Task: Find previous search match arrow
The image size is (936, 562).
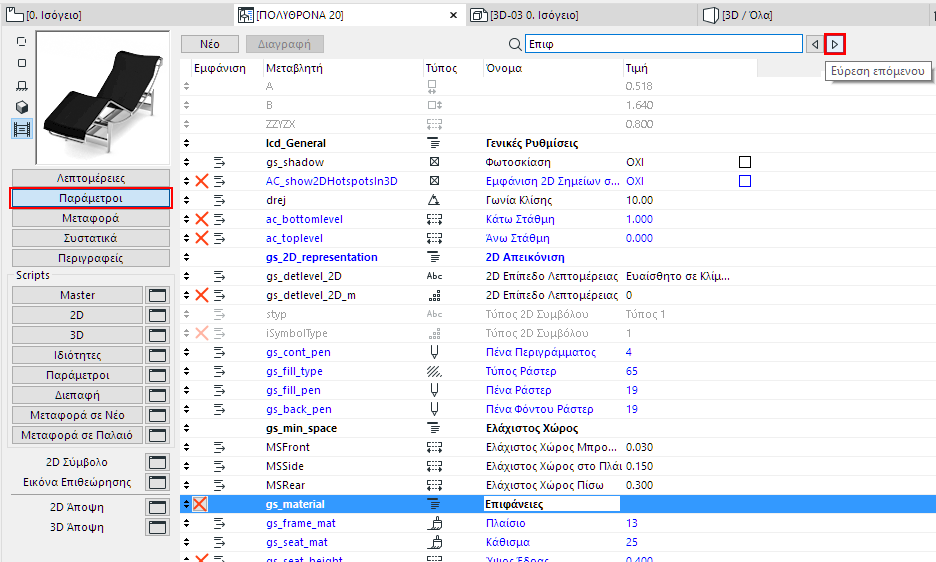Action: point(815,44)
